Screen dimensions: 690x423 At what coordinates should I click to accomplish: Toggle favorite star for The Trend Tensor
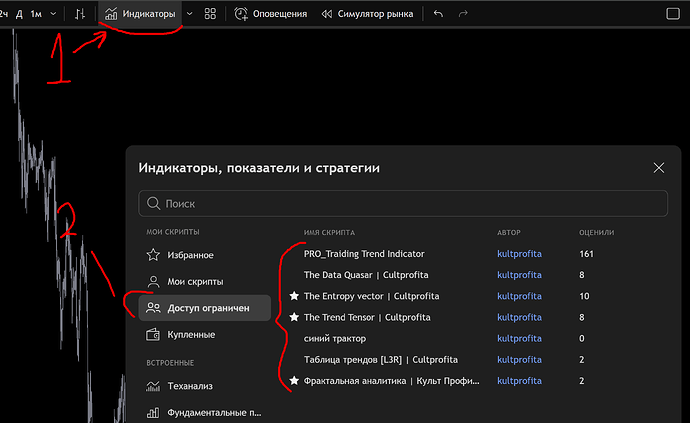pos(294,317)
